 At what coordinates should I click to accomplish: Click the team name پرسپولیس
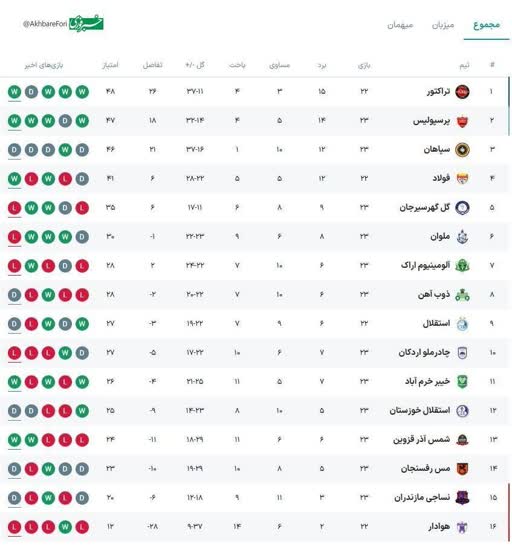click(x=431, y=121)
